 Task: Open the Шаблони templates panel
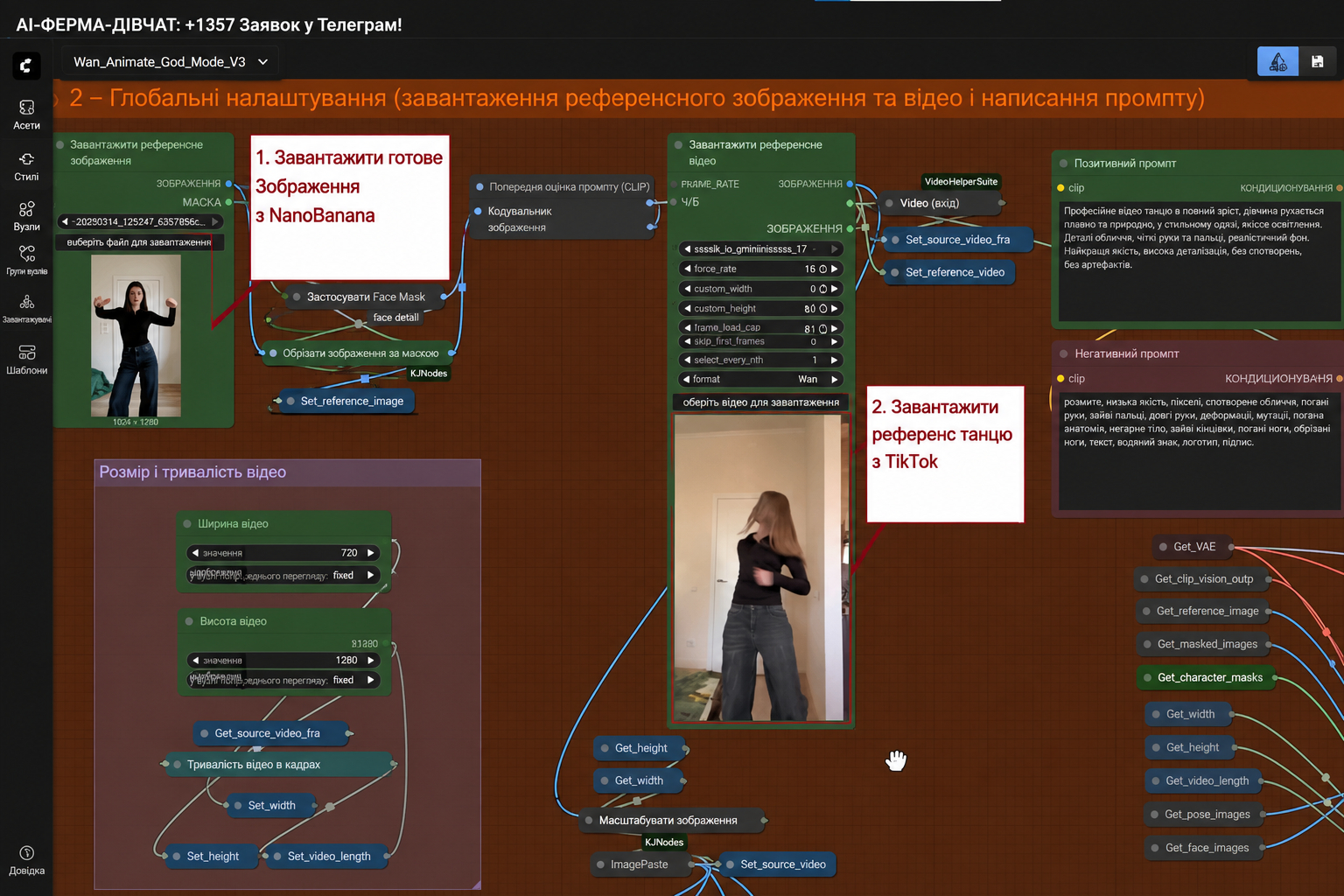(x=26, y=360)
